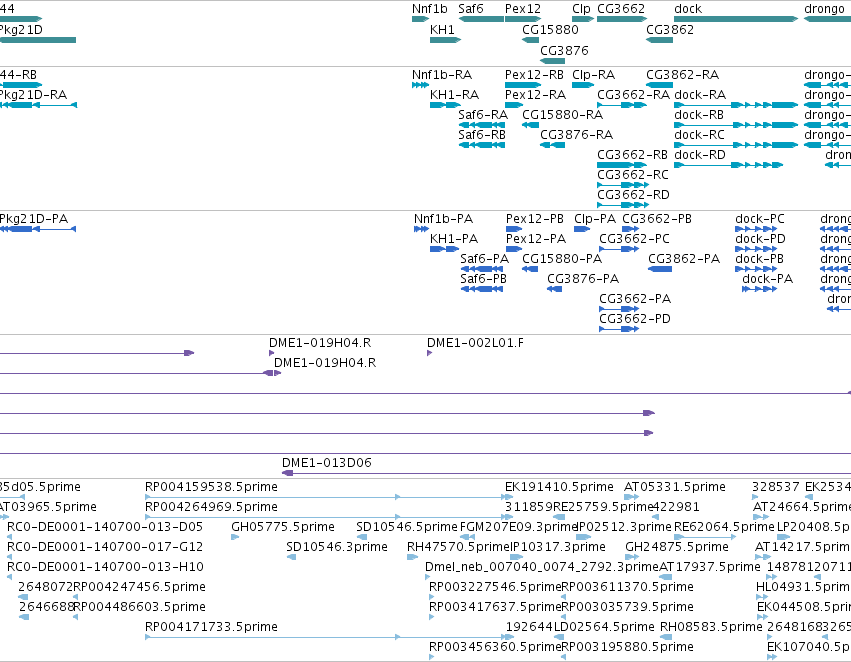Click the RP004171733.5prime EST
851x662 pixels.
tap(329, 637)
